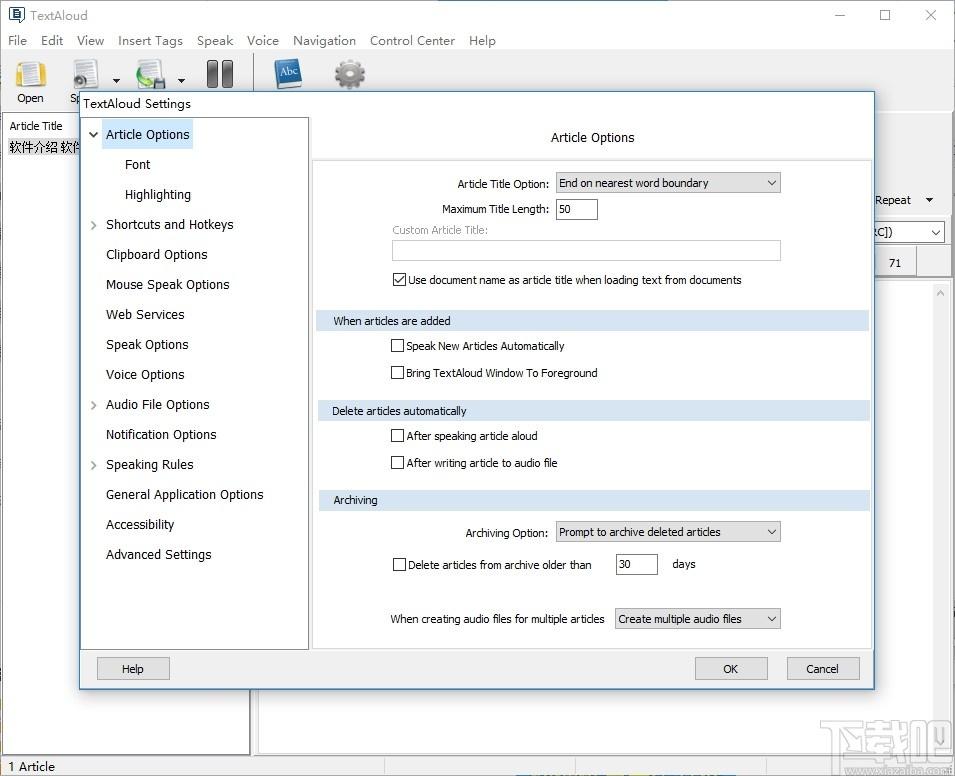955x776 pixels.
Task: Open the View menu
Action: click(90, 41)
